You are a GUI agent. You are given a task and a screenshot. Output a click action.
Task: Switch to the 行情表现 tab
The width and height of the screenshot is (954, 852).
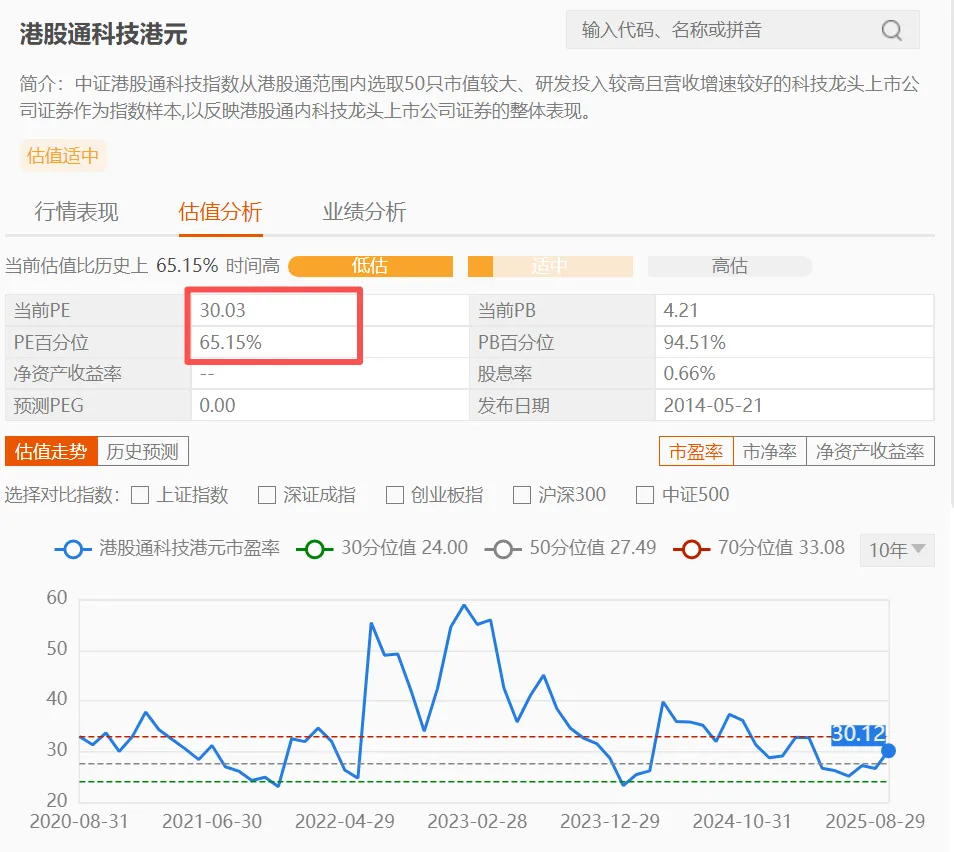76,212
